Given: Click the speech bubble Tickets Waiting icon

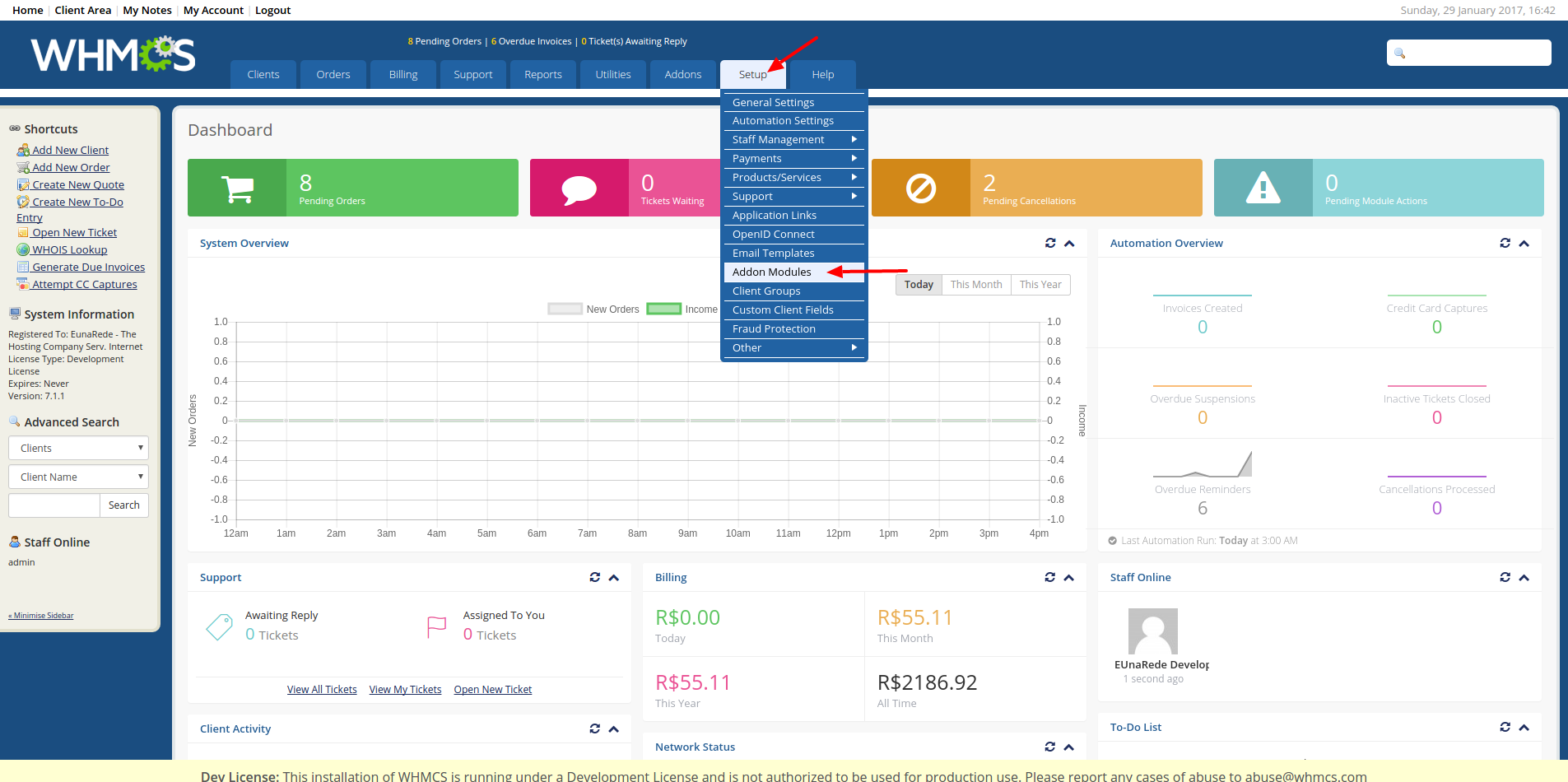Looking at the screenshot, I should [579, 189].
